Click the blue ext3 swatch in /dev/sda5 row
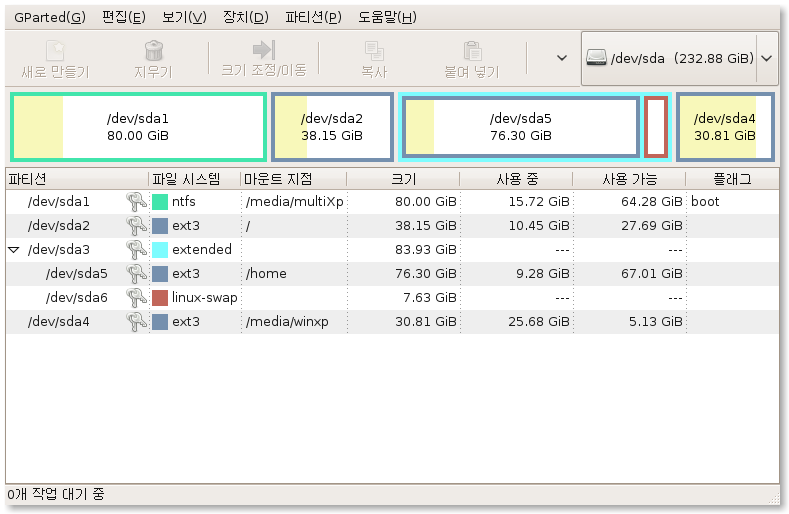This screenshot has width=789, height=514. 160,274
